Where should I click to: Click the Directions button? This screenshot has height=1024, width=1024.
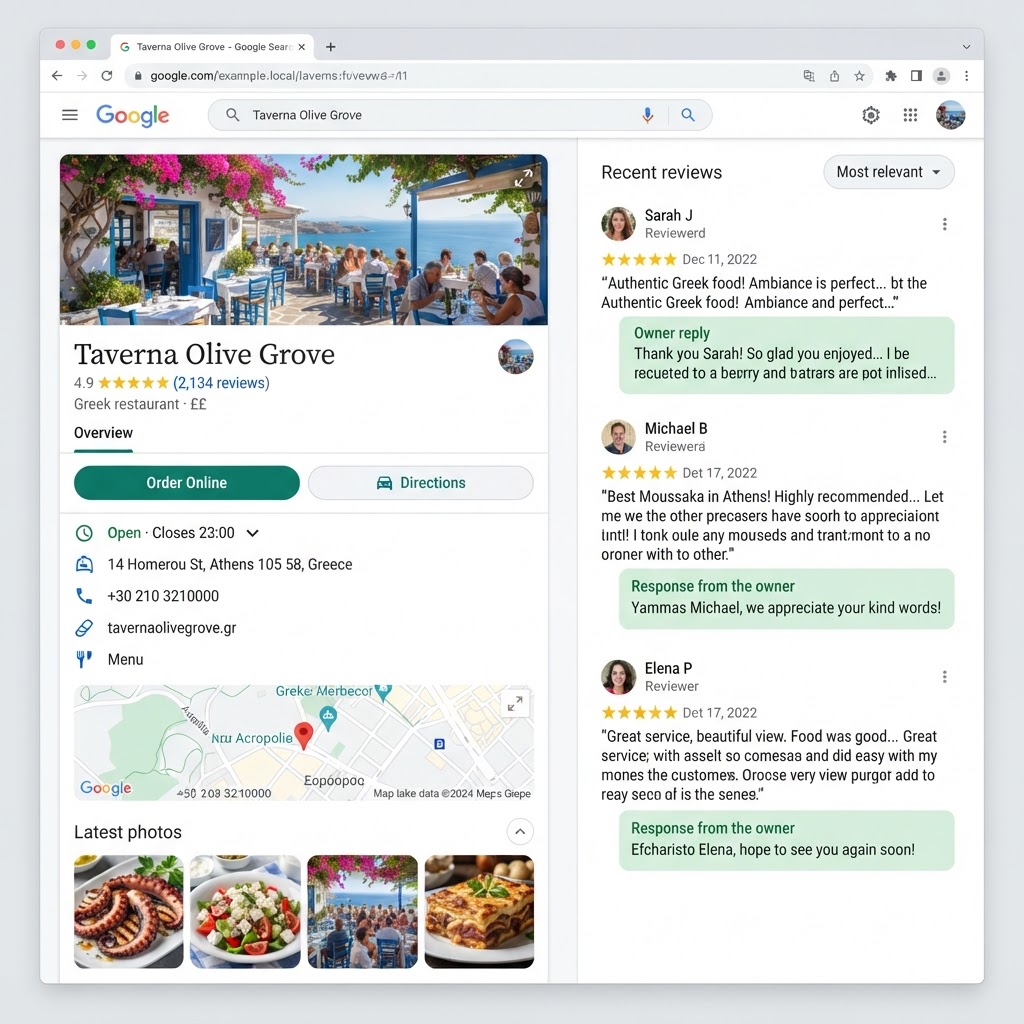coord(421,483)
